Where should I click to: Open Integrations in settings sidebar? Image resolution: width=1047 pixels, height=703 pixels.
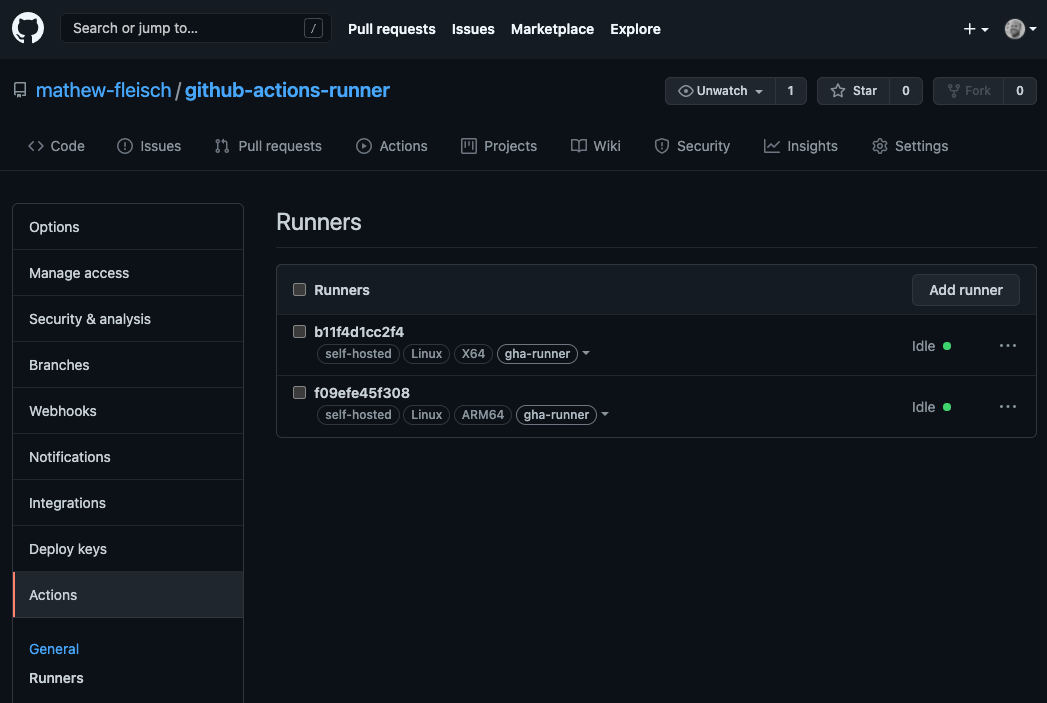tap(128, 503)
